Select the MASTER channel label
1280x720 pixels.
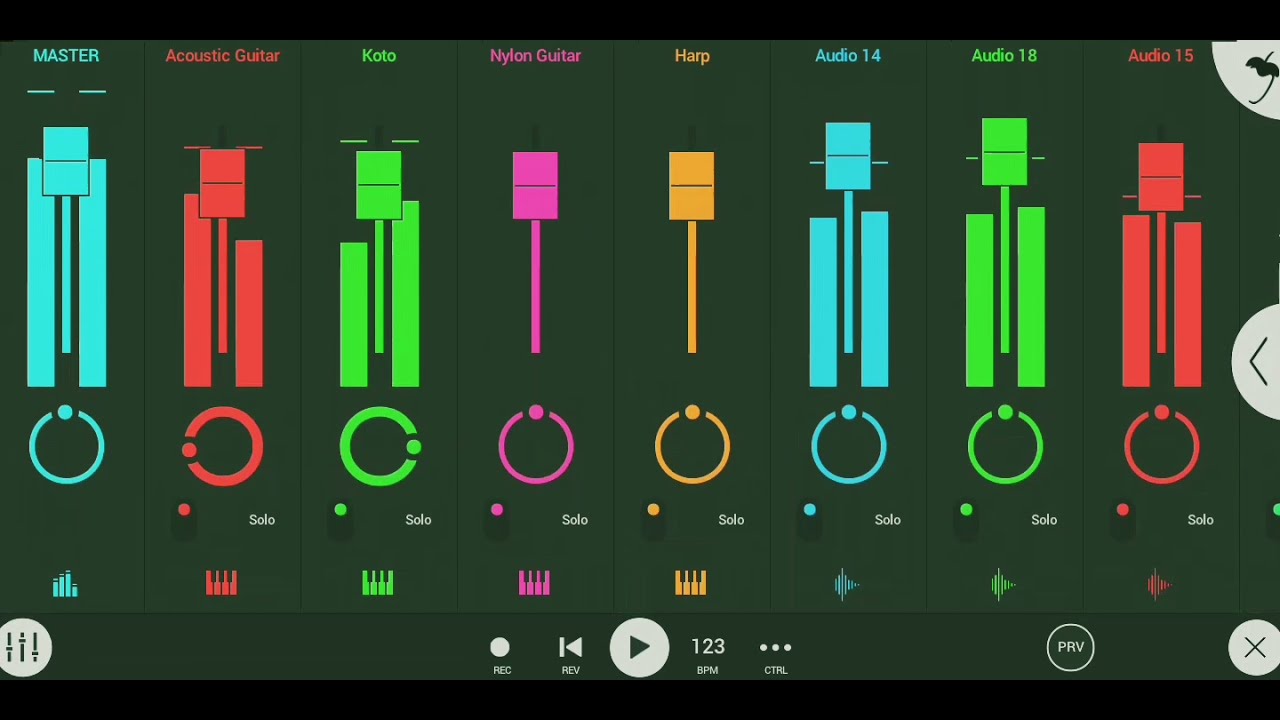(x=66, y=56)
